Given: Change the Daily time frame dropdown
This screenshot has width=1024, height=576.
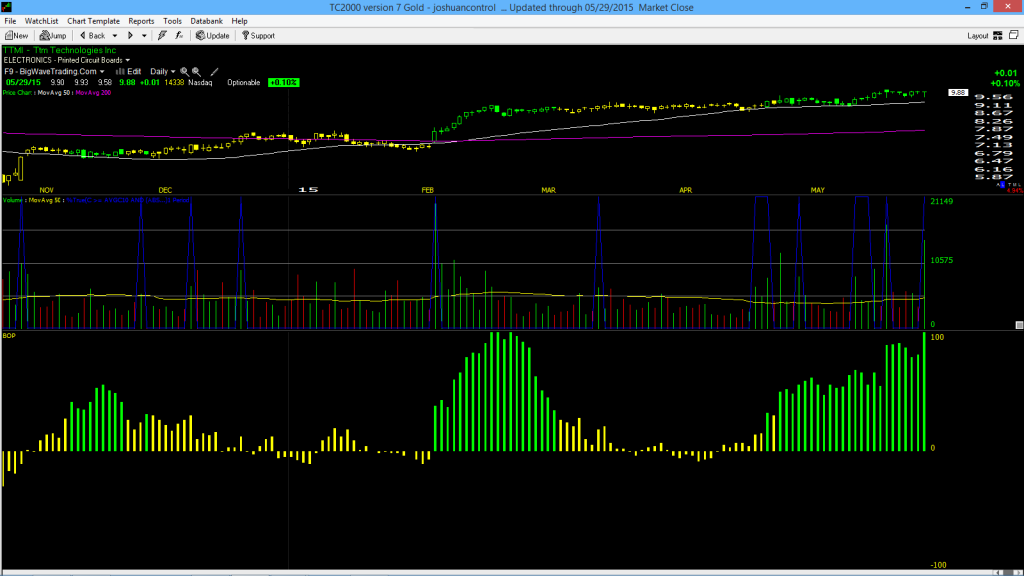Looking at the screenshot, I should 163,71.
